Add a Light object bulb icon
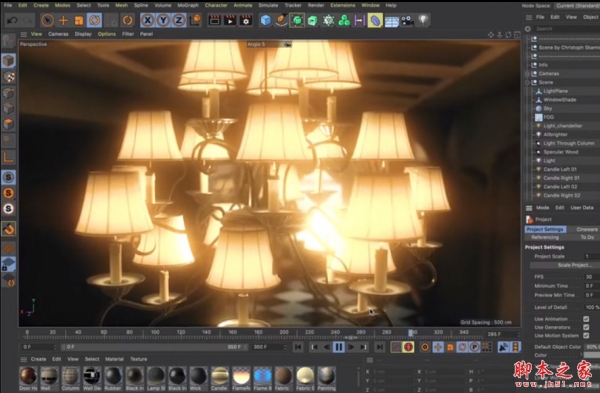This screenshot has height=393, width=600. (423, 20)
